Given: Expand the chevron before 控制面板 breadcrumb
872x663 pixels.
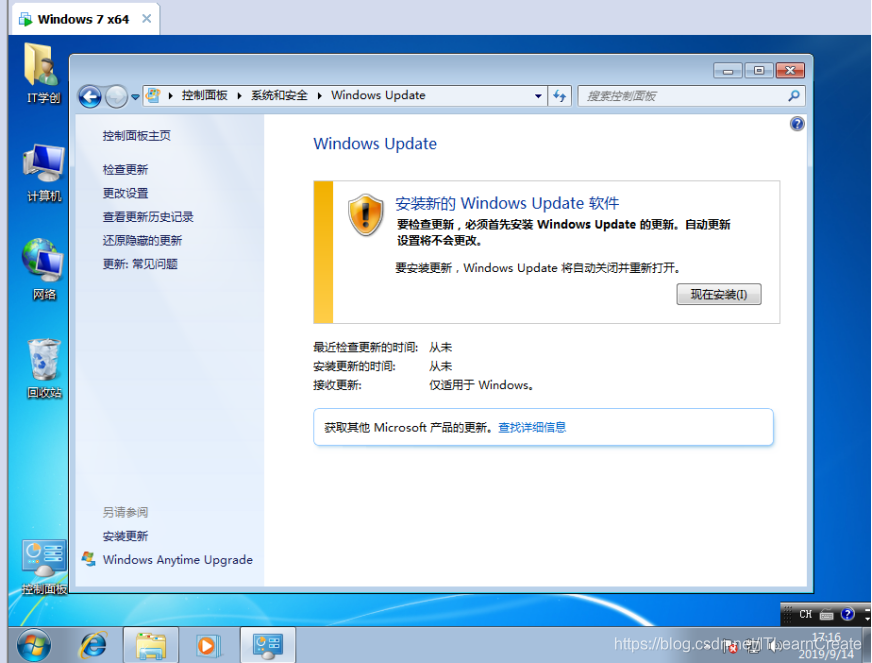Looking at the screenshot, I should (170, 96).
